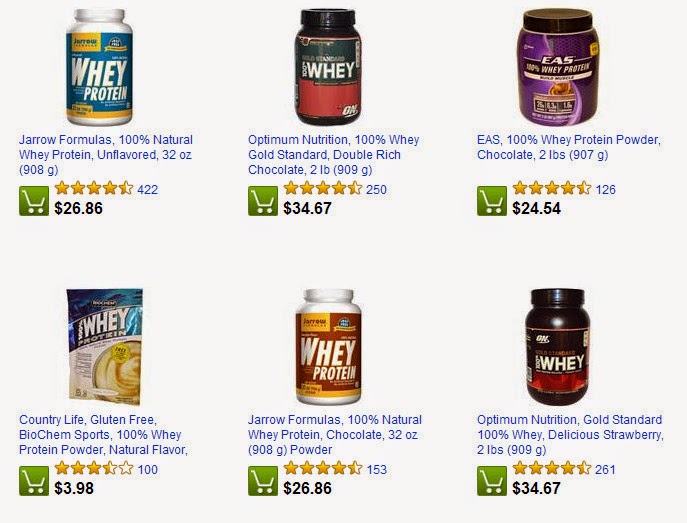View the 126 reviews for EAS Chocolate
Screen dimensions: 687x523
pyautogui.click(x=606, y=190)
